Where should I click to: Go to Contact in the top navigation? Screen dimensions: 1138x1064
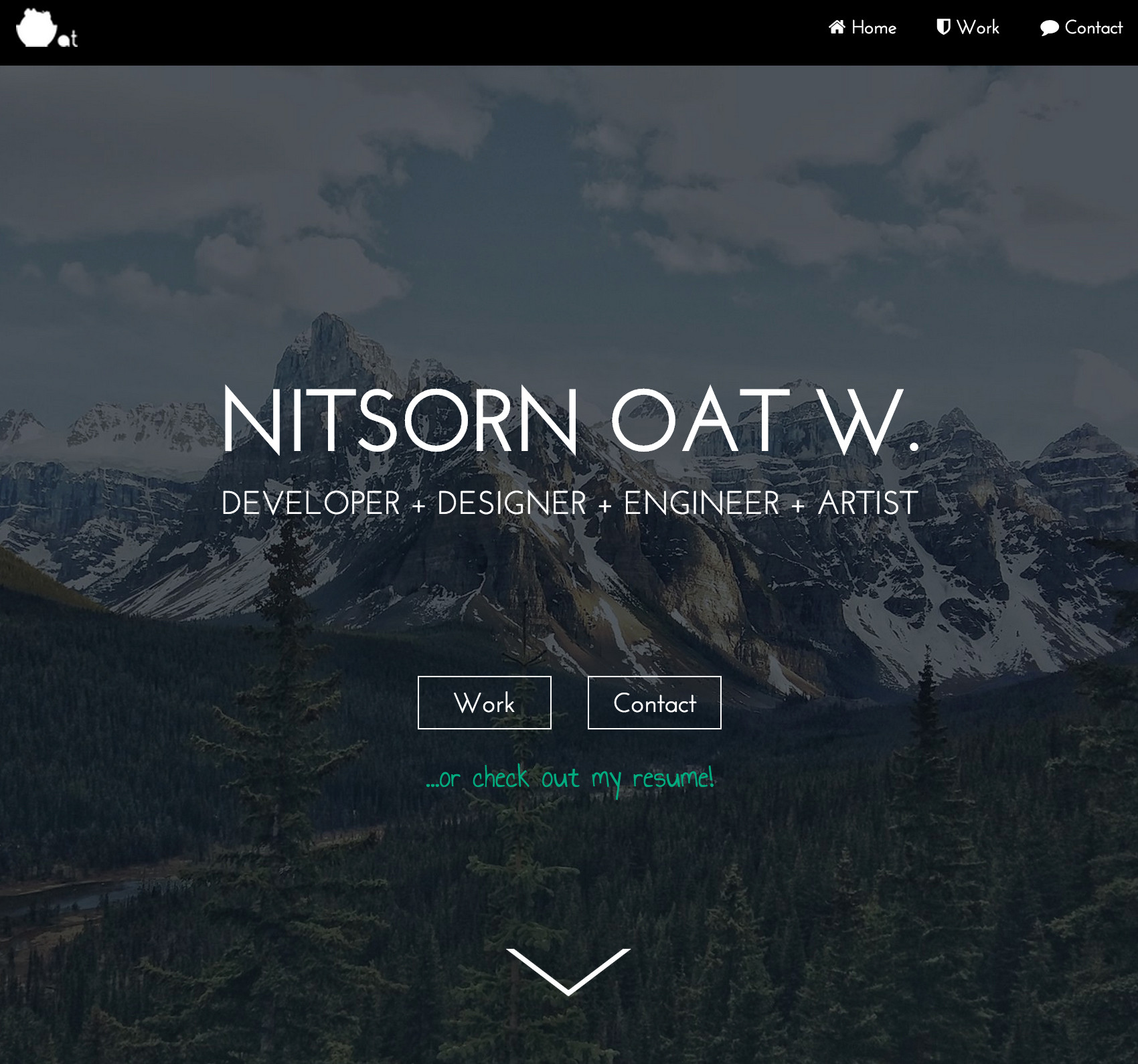[1081, 27]
